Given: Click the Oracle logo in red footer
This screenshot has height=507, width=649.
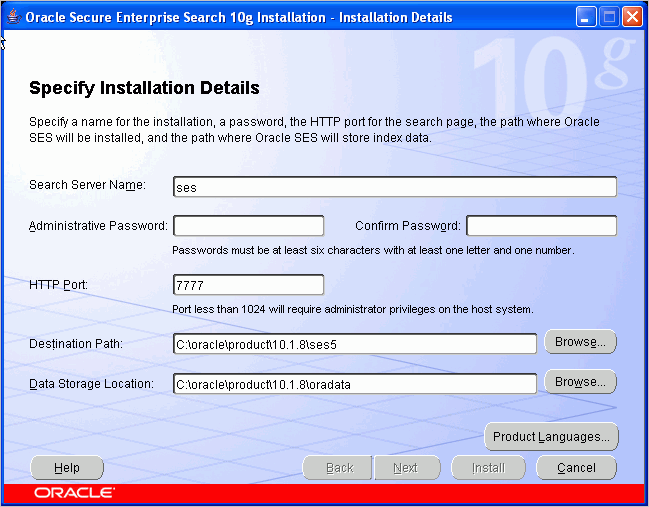Looking at the screenshot, I should pos(75,493).
